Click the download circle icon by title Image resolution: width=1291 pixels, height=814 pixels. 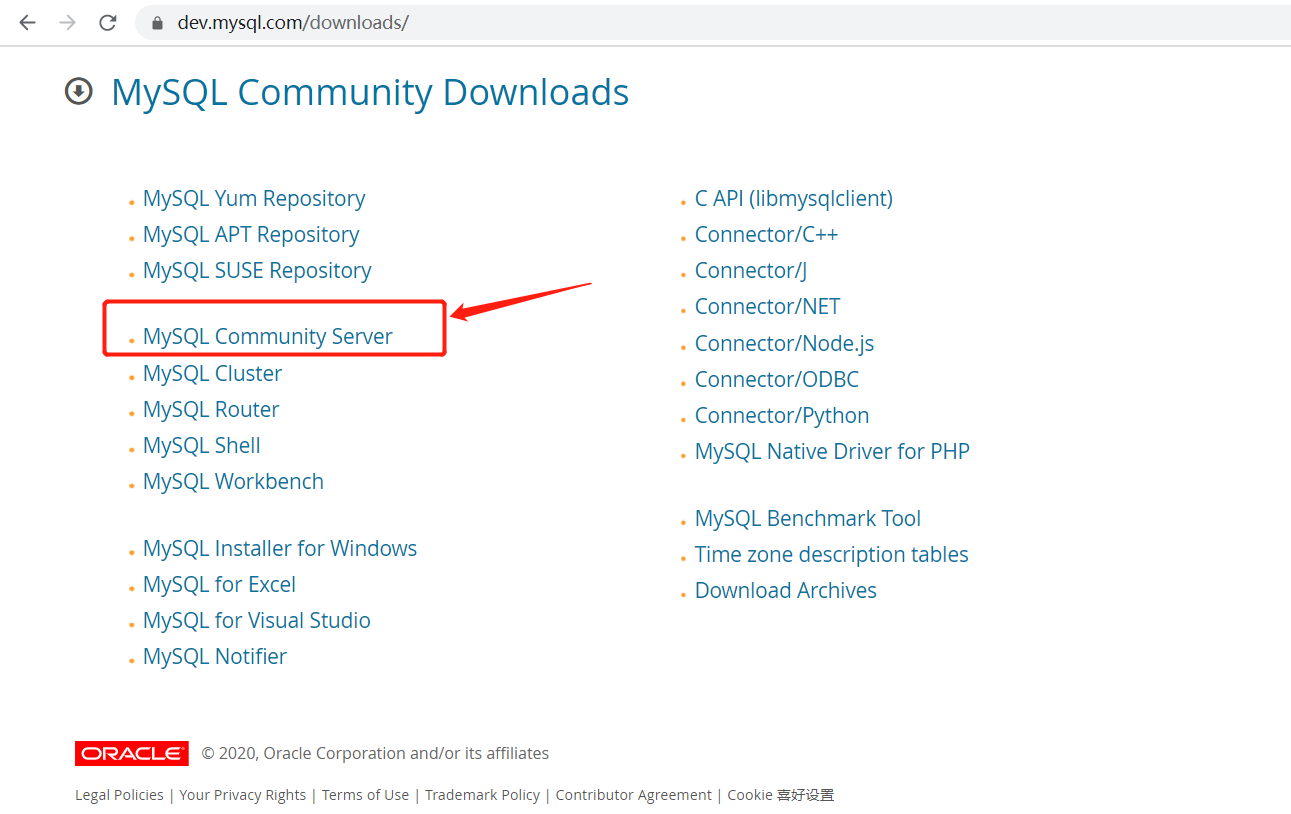pos(78,91)
